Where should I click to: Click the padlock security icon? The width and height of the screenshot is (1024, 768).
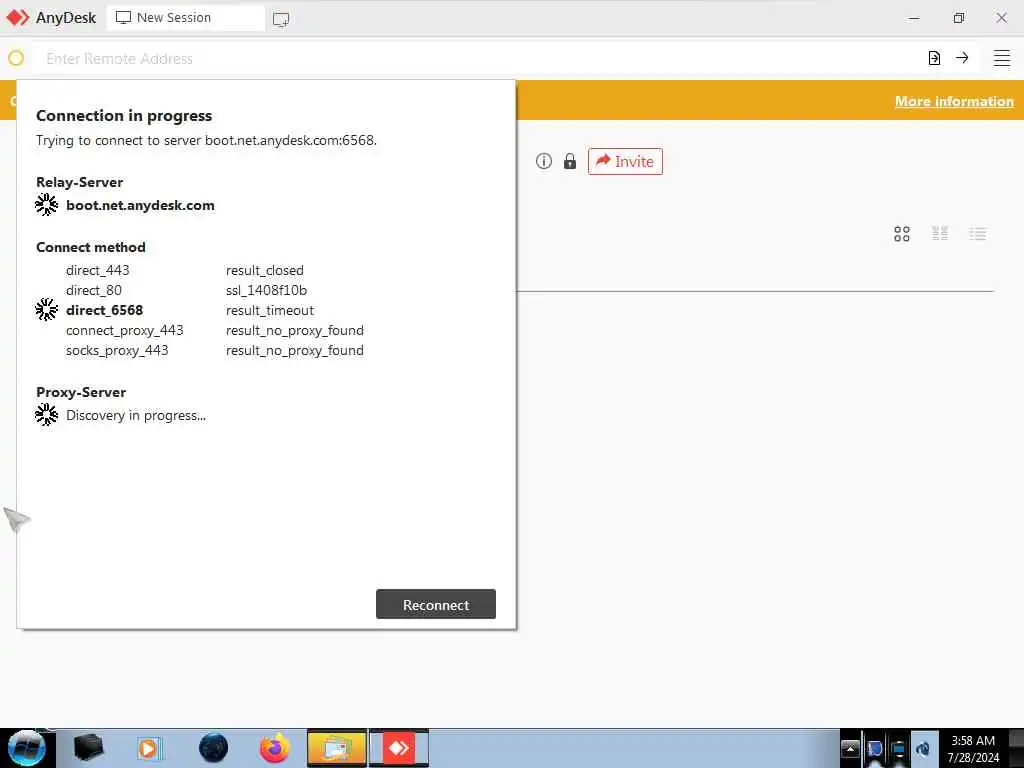pos(570,161)
